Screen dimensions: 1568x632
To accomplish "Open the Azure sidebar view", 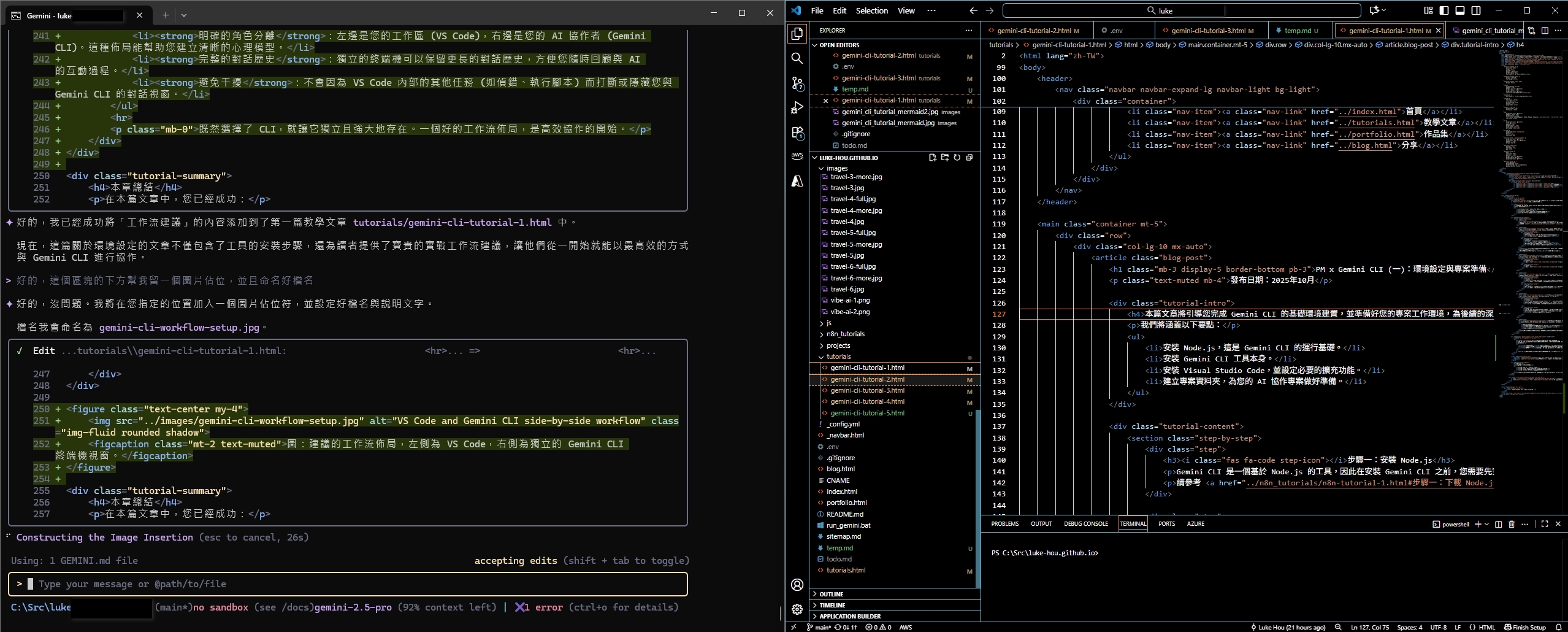I will coord(797,182).
